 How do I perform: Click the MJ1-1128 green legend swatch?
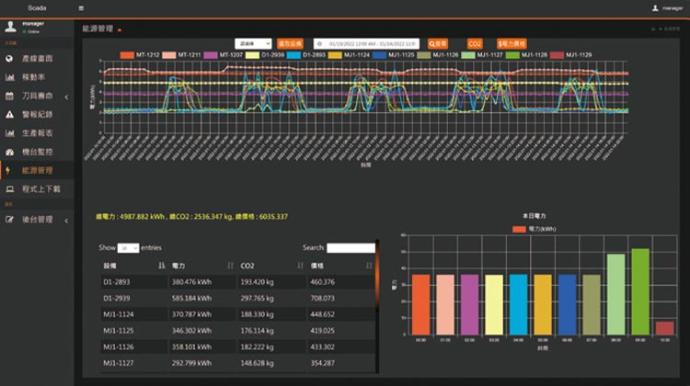point(512,55)
